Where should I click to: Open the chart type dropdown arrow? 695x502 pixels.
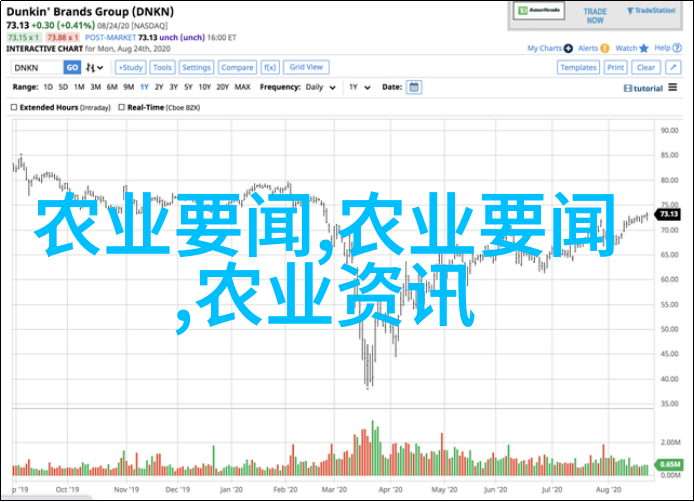point(100,68)
